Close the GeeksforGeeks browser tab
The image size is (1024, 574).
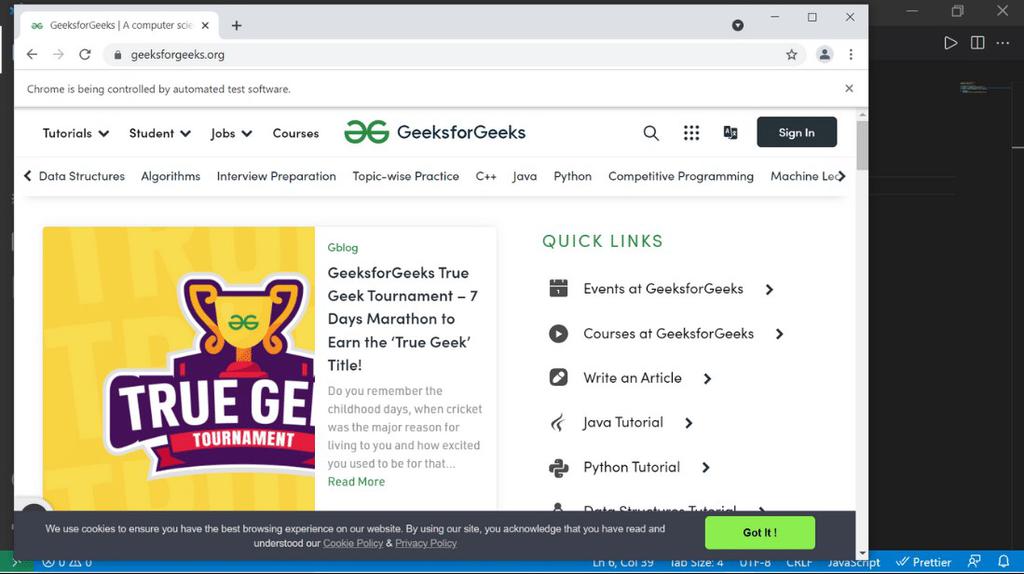[x=205, y=25]
